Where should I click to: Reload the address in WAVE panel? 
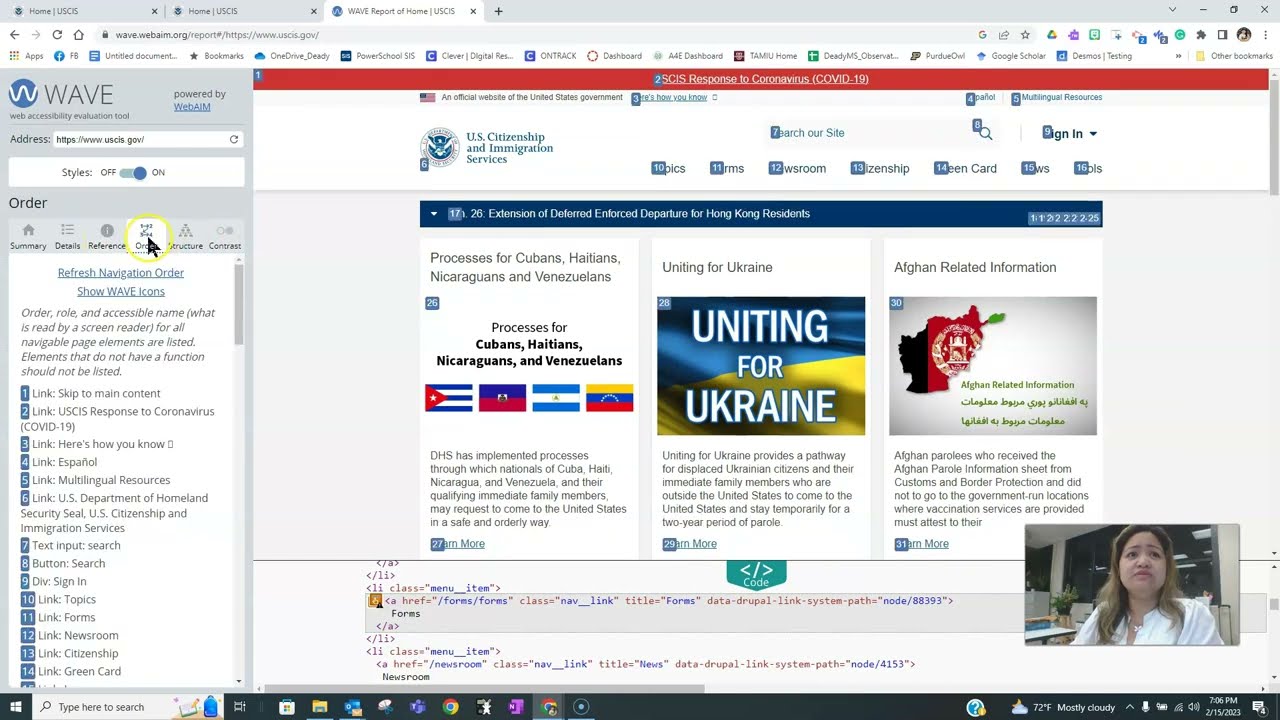(x=234, y=139)
